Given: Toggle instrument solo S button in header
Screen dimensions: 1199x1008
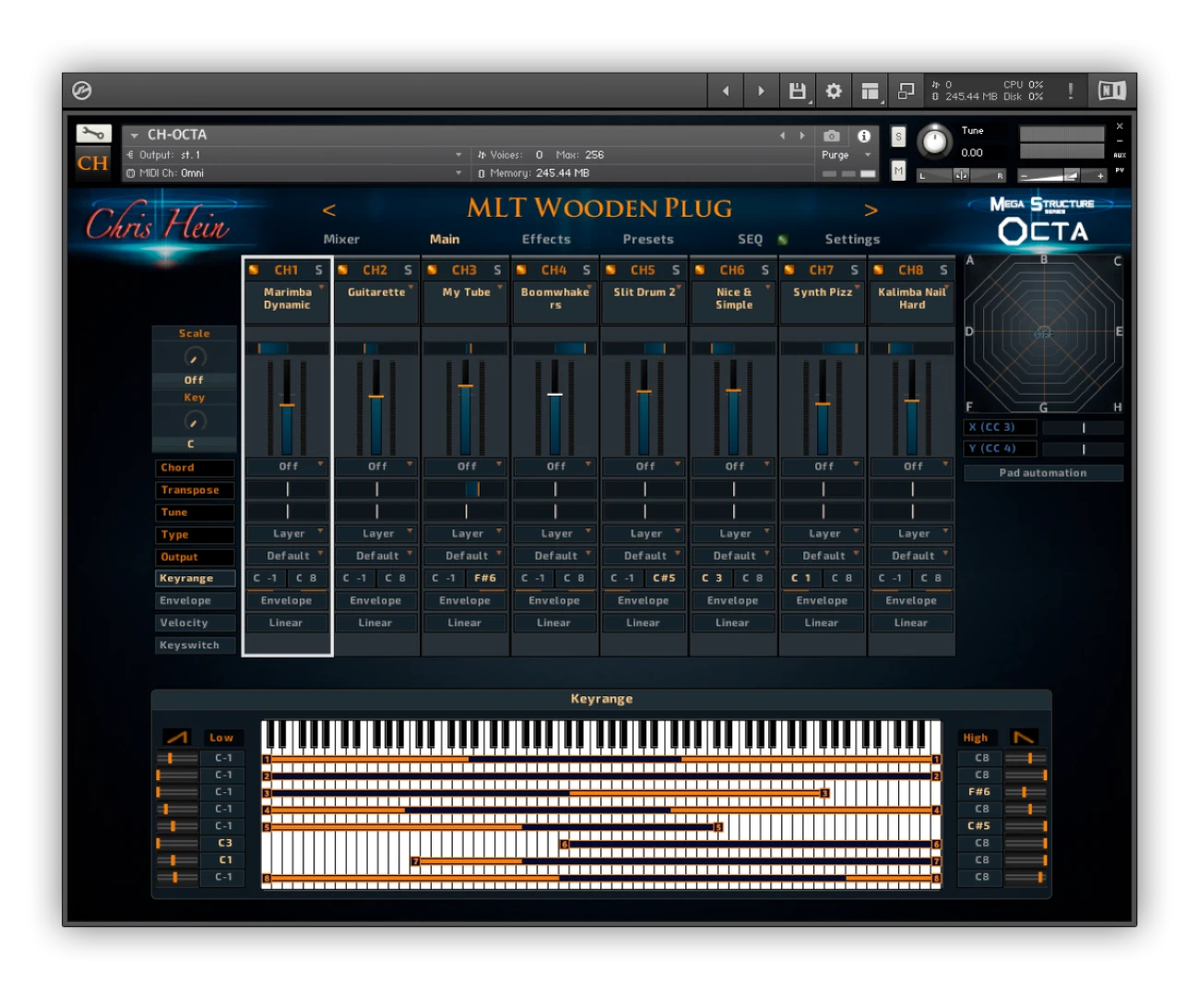Looking at the screenshot, I should (x=898, y=137).
